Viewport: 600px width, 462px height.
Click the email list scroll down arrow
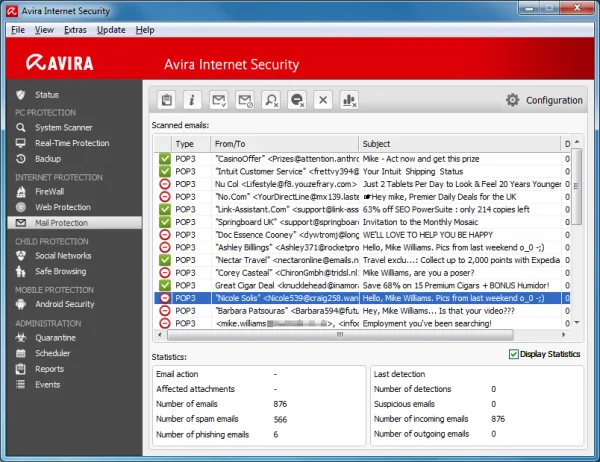point(577,323)
